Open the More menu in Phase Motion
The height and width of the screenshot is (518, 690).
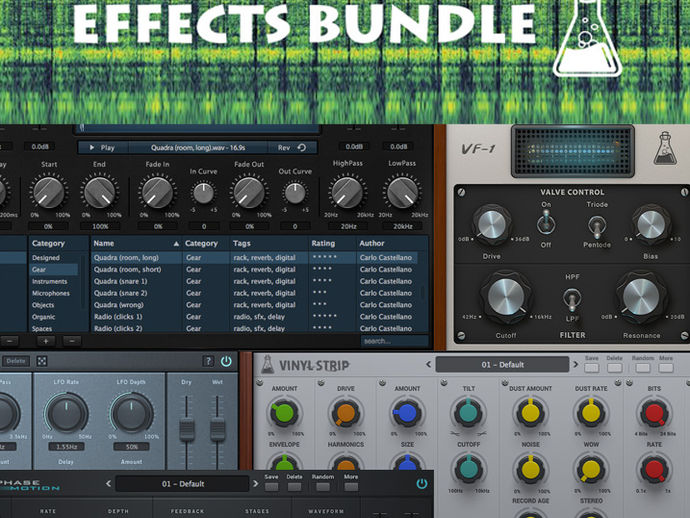[351, 487]
